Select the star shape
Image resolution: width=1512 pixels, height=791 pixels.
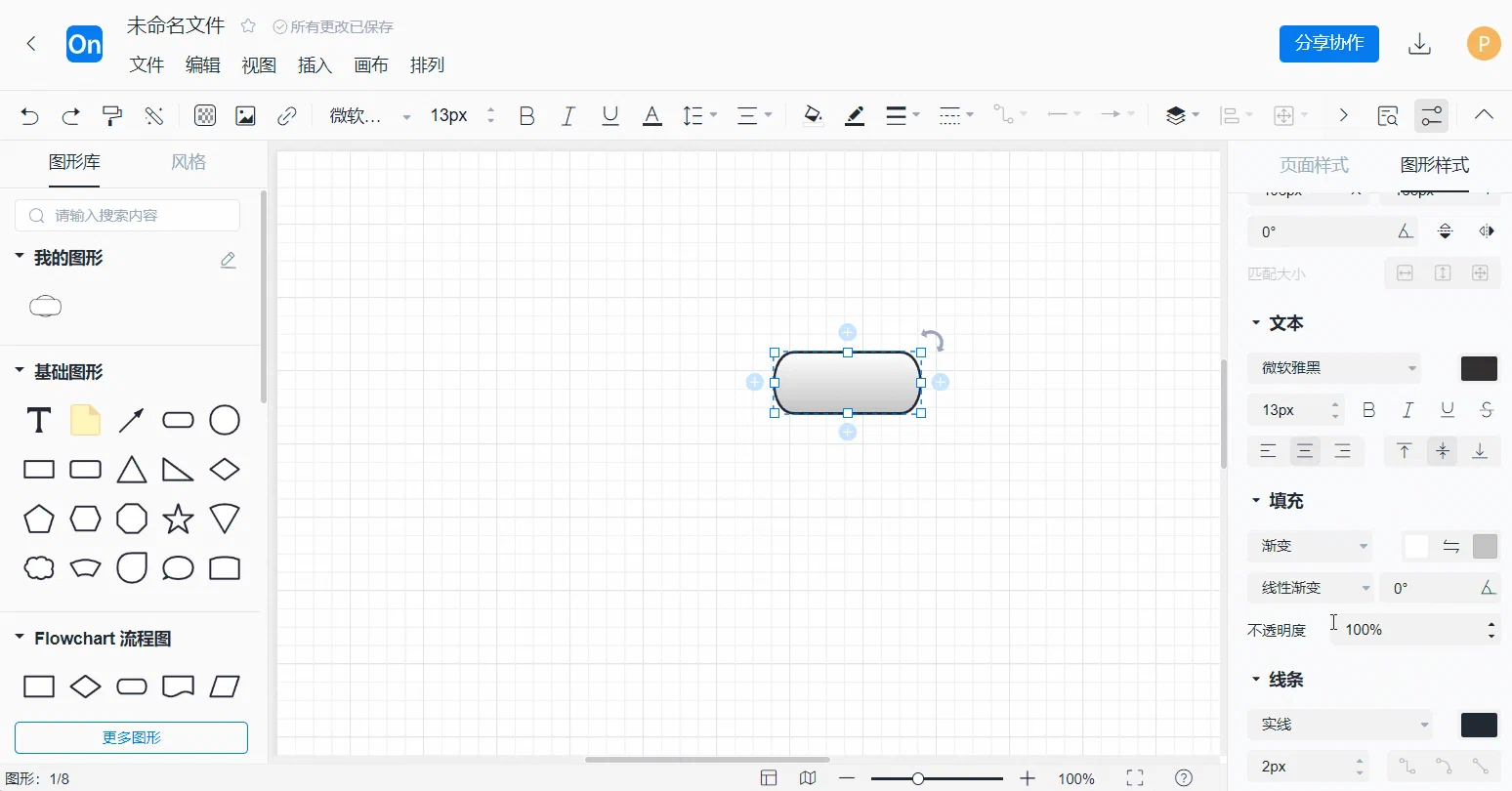click(178, 519)
